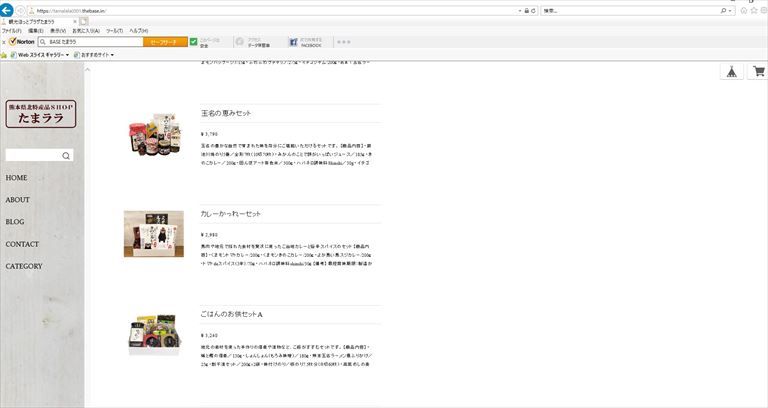
Task: Click the favorites bar add star icon
Action: click(x=4, y=55)
